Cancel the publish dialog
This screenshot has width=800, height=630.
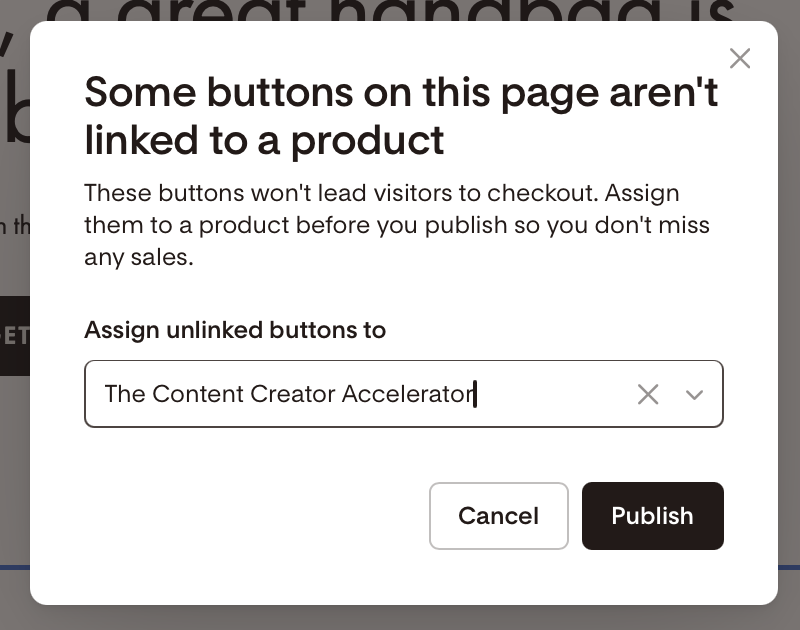coord(498,516)
